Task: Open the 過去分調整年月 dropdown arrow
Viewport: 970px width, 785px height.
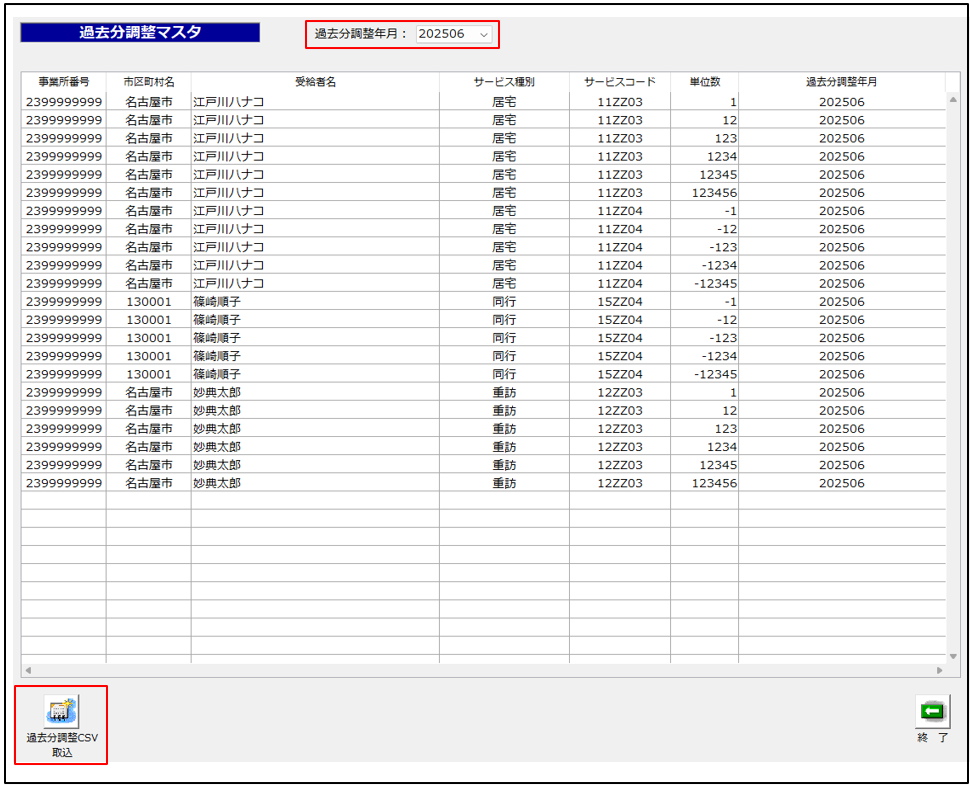Action: [x=484, y=35]
